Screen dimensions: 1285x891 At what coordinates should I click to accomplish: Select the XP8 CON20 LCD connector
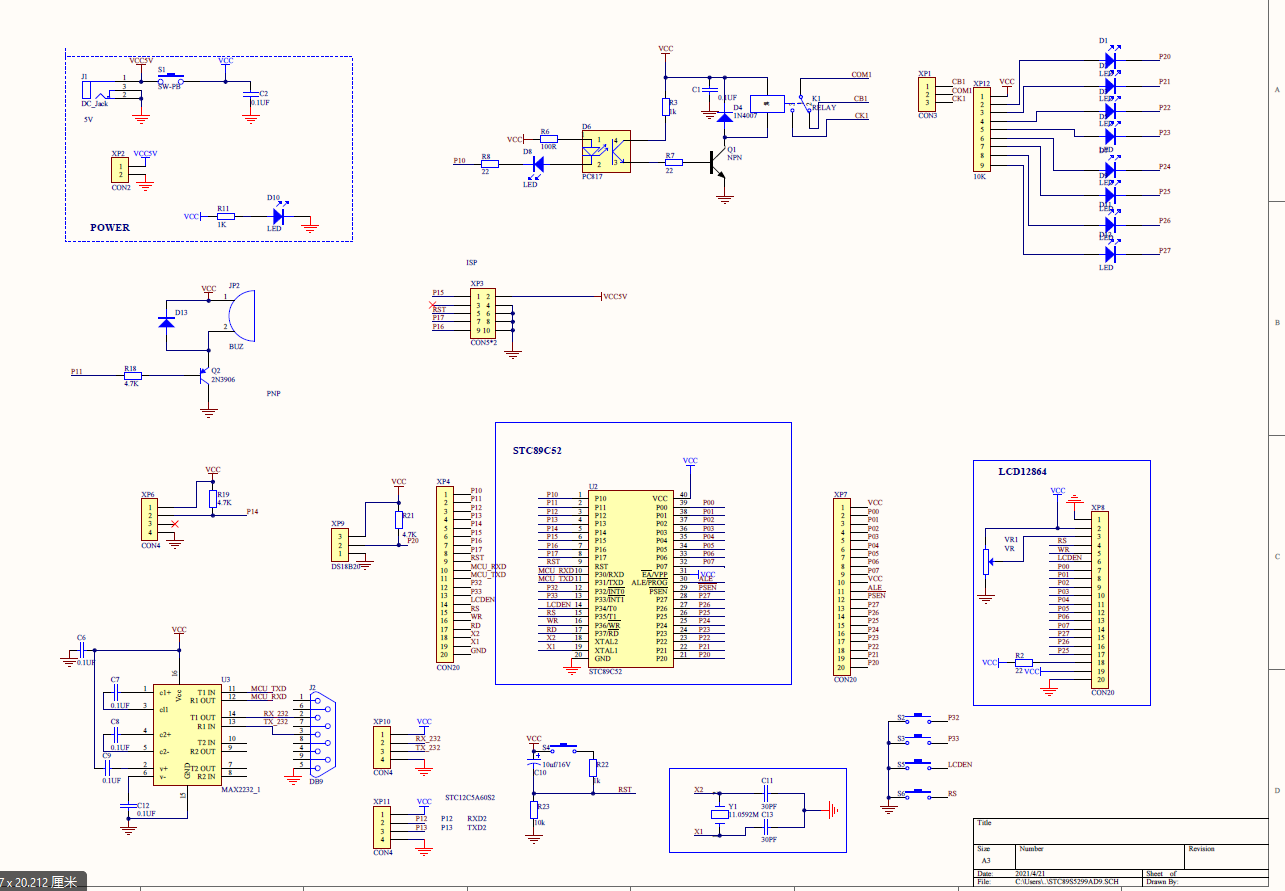coord(1100,599)
